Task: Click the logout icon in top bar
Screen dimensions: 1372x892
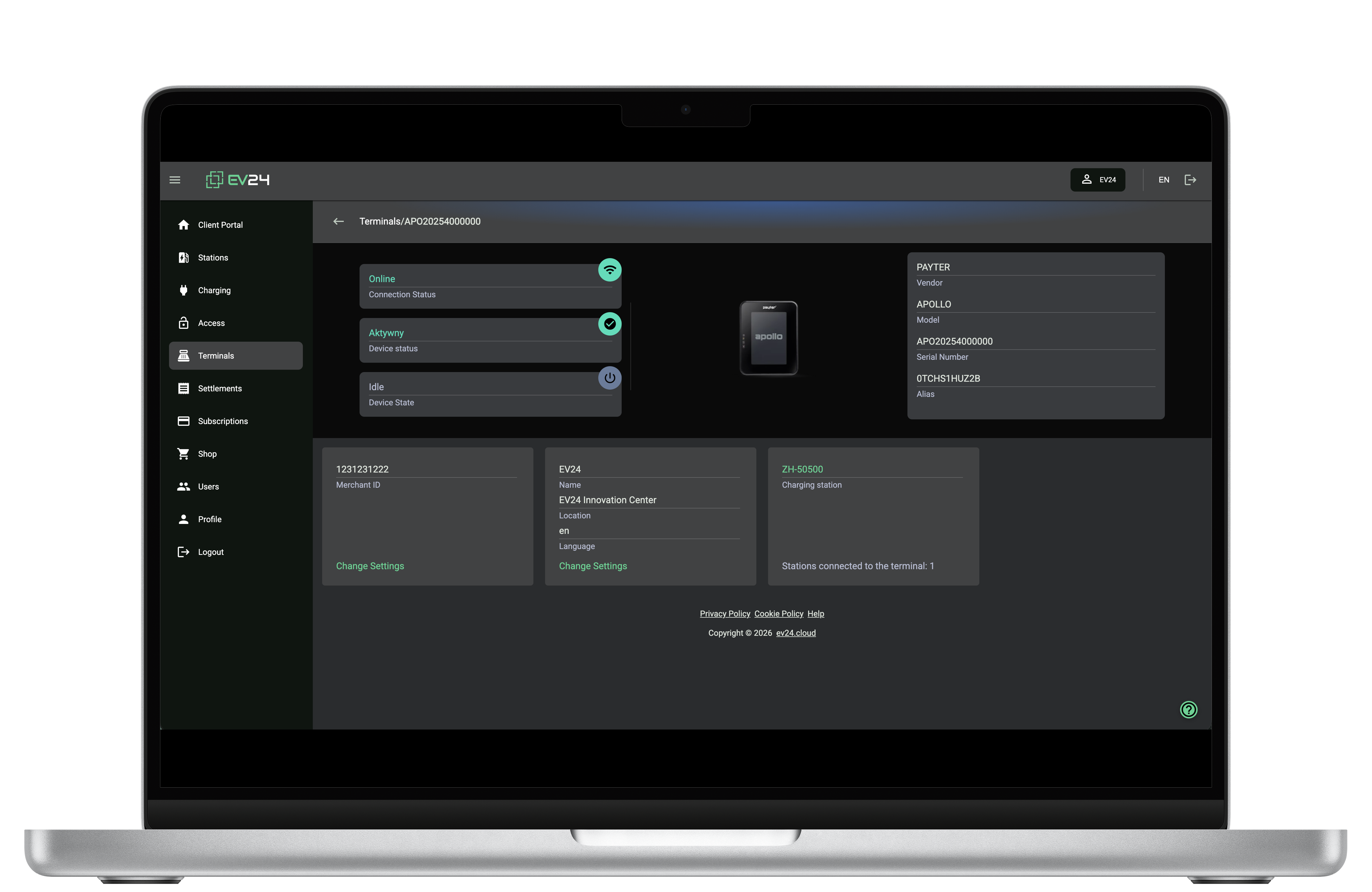Action: click(1190, 180)
